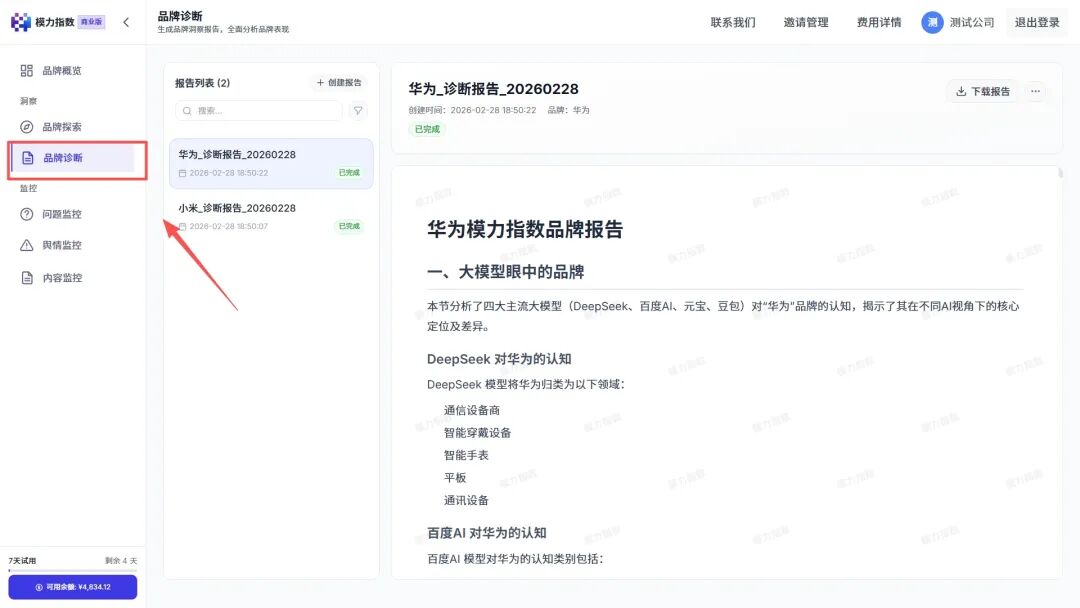Click 下载报告 to download the report
The image size is (1080, 608).
983,92
